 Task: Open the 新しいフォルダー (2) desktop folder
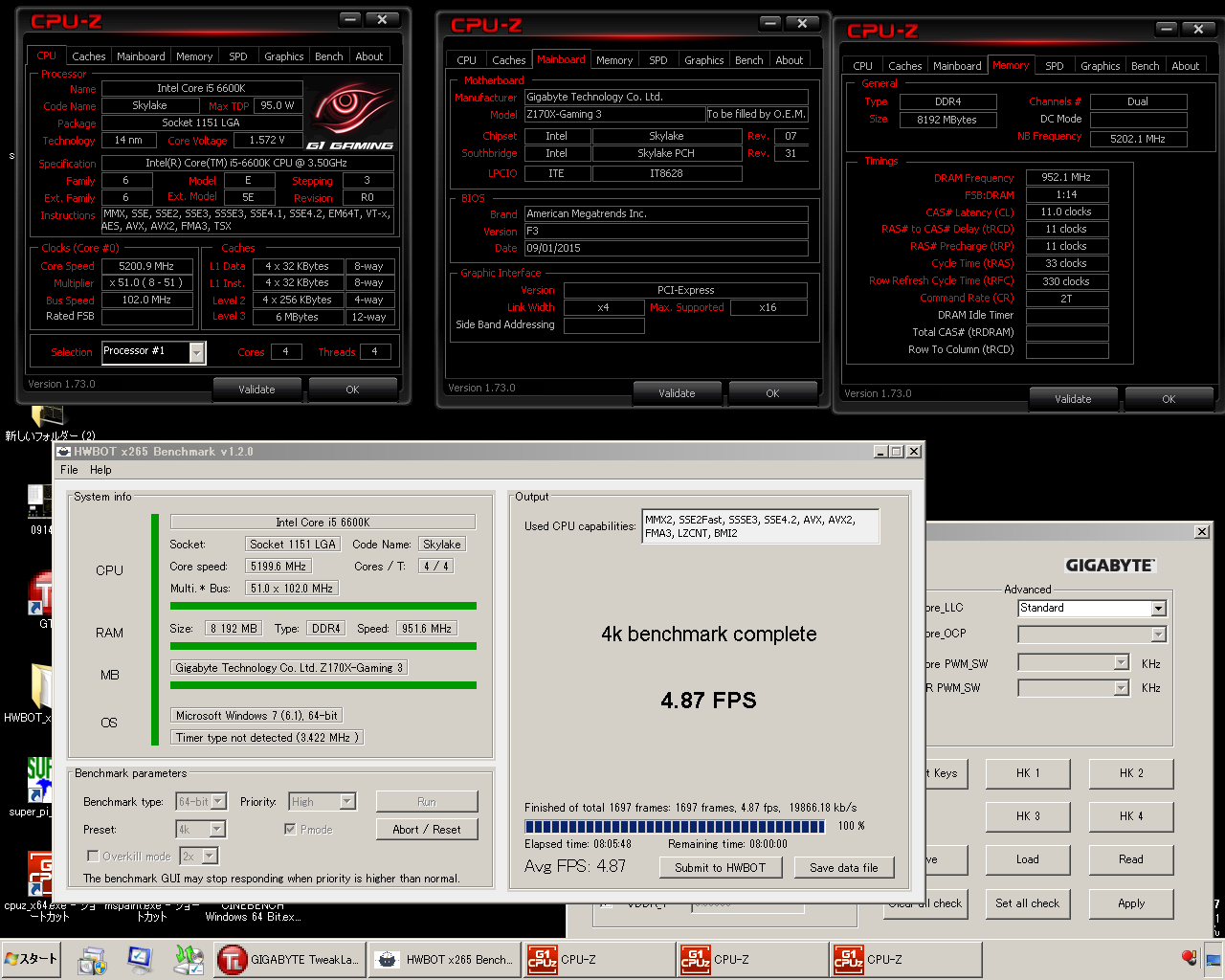tap(48, 423)
